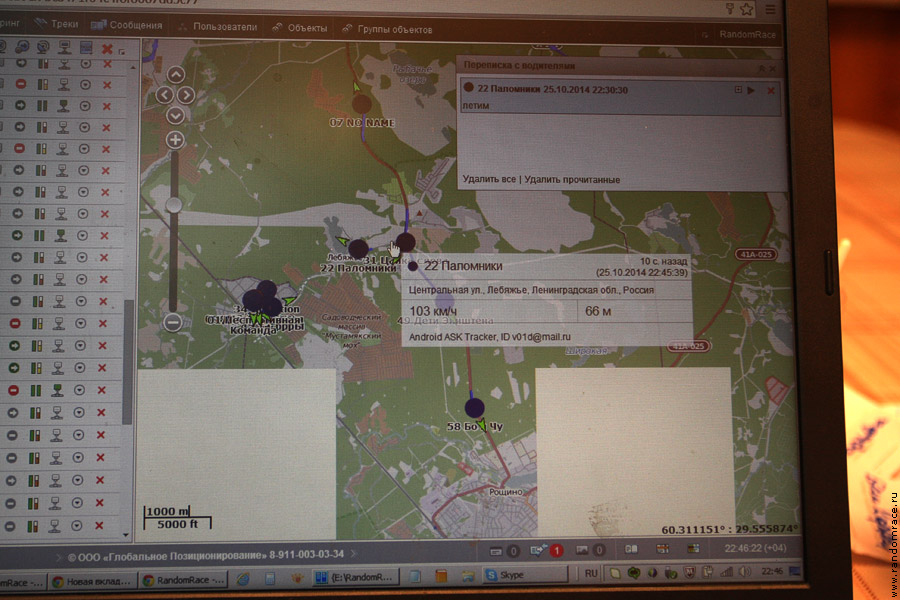Viewport: 900px width, 600px height.
Task: Delete the 22 Паломники message with red X
Action: (x=771, y=91)
